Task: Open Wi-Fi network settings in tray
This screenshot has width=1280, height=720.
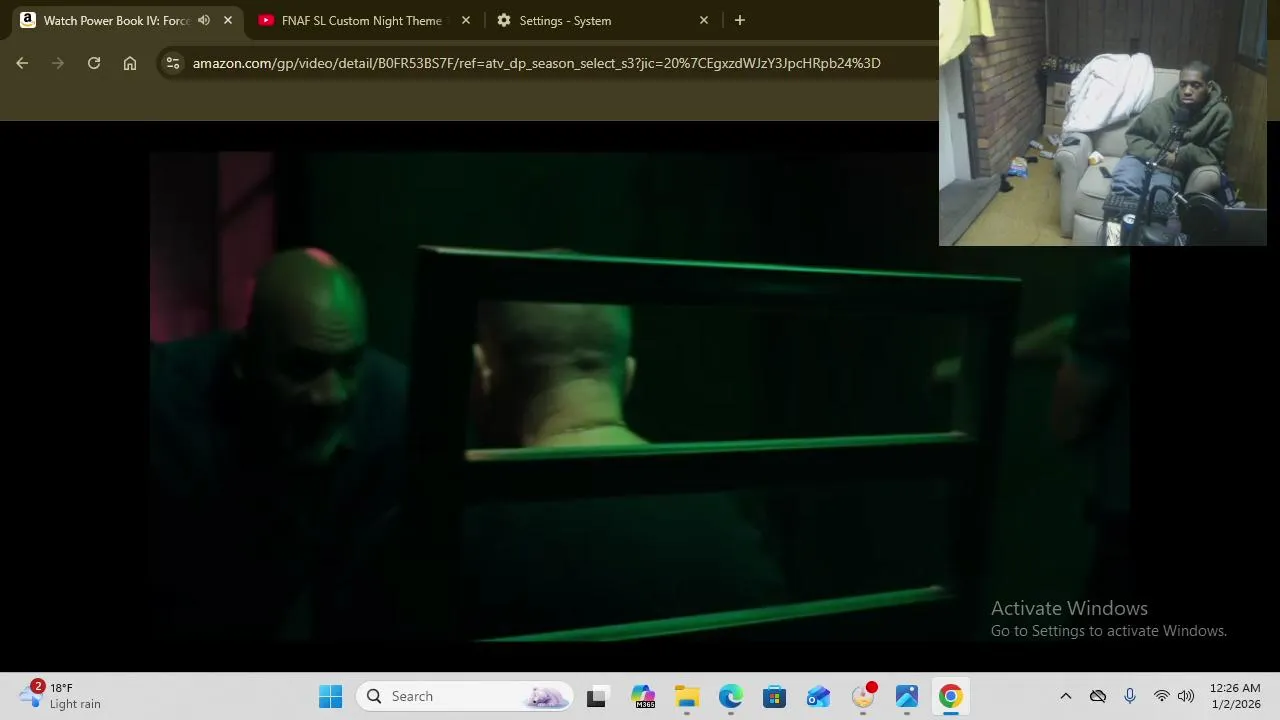Action: coord(1162,696)
